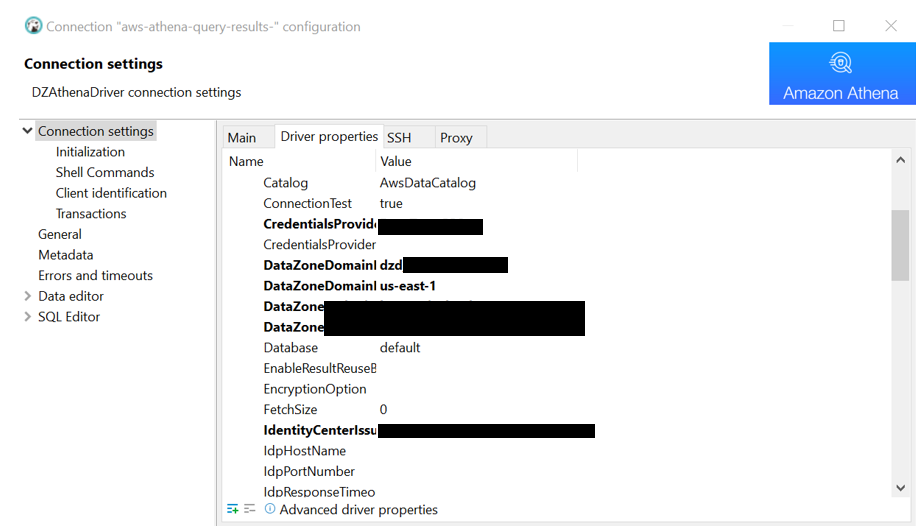Viewport: 916px width, 526px height.
Task: Click the add property icon
Action: (233, 509)
